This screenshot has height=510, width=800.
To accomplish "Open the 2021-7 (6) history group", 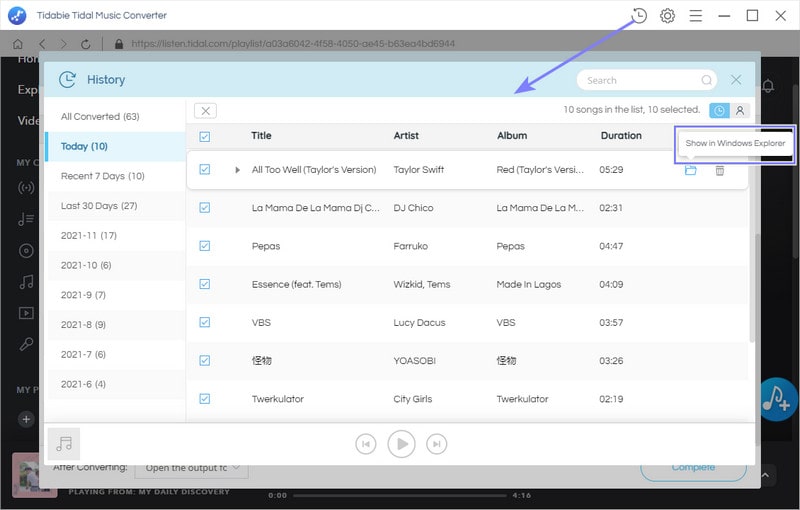I will 116,354.
